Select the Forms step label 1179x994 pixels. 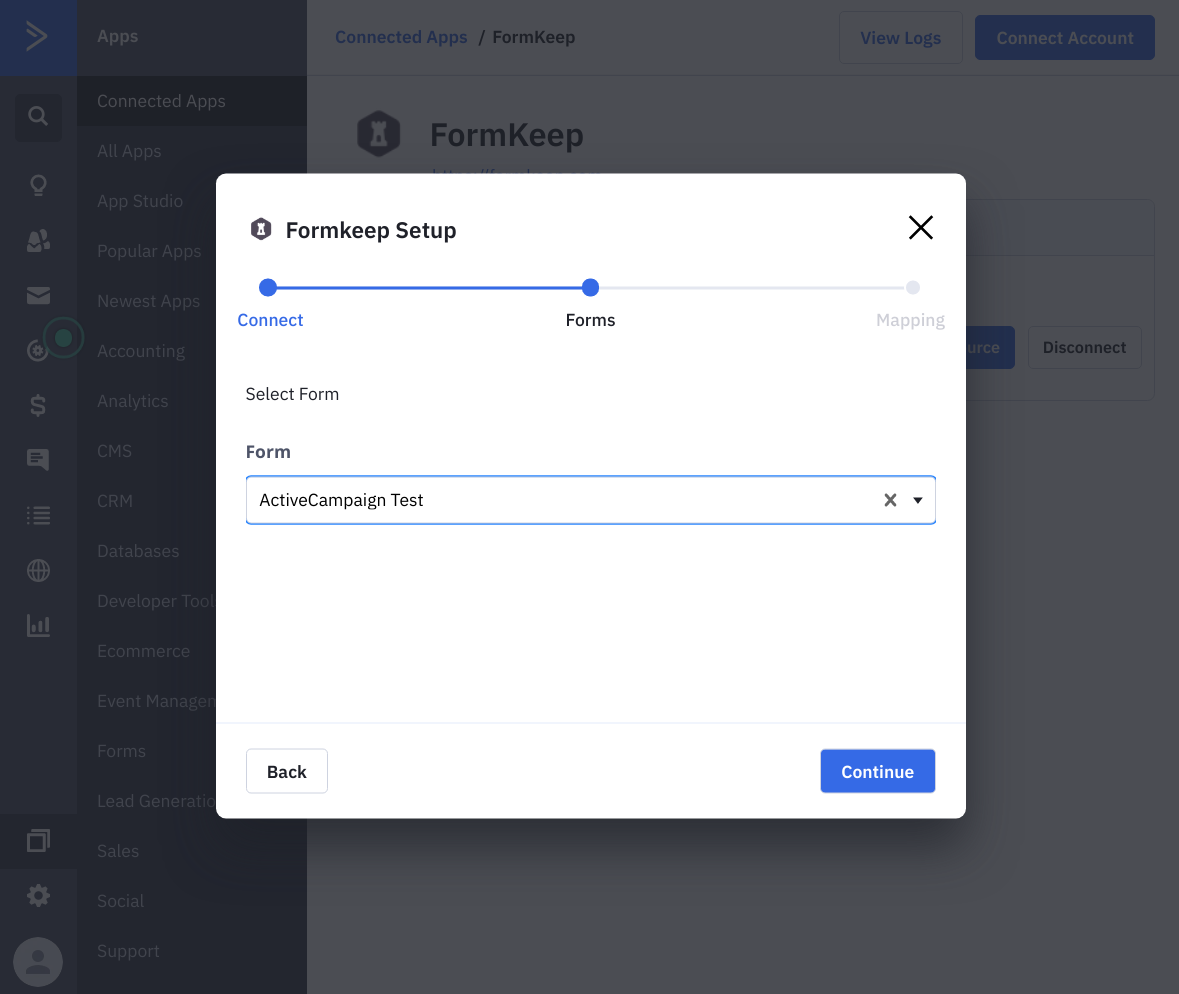[x=590, y=320]
